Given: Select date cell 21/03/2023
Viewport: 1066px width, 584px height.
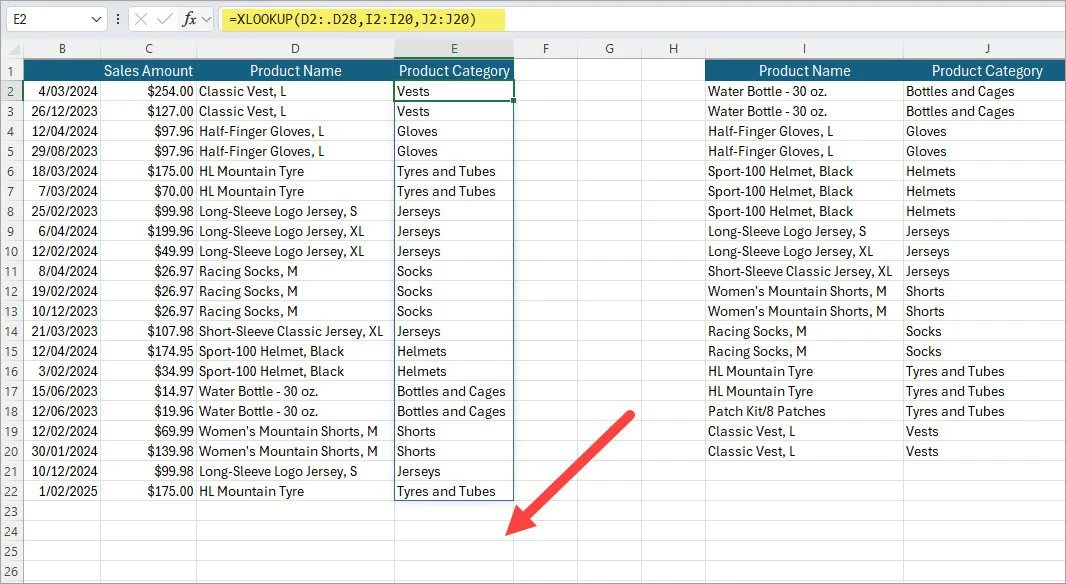Looking at the screenshot, I should point(62,331).
